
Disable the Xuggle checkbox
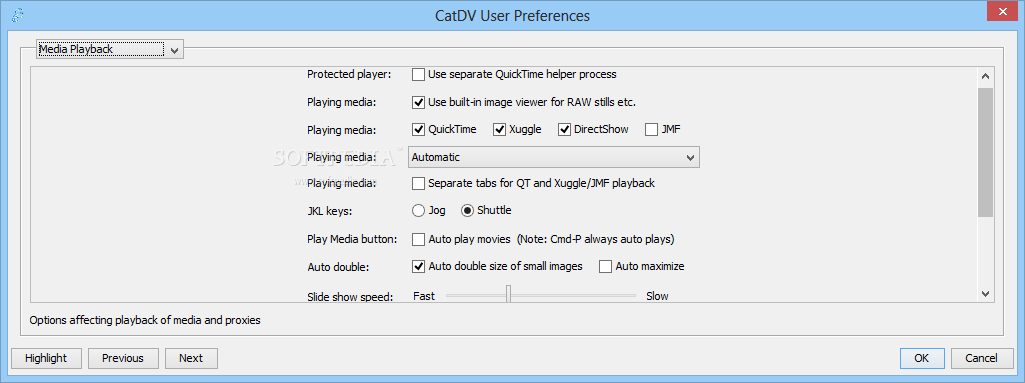point(499,129)
